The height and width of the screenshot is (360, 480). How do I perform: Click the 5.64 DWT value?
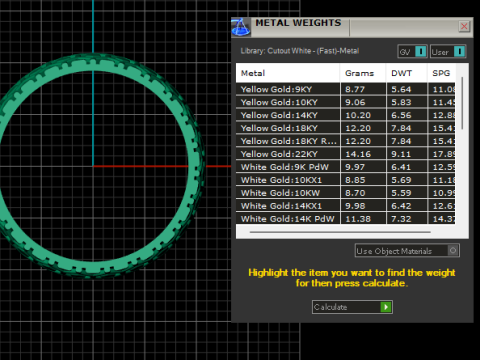pos(401,89)
